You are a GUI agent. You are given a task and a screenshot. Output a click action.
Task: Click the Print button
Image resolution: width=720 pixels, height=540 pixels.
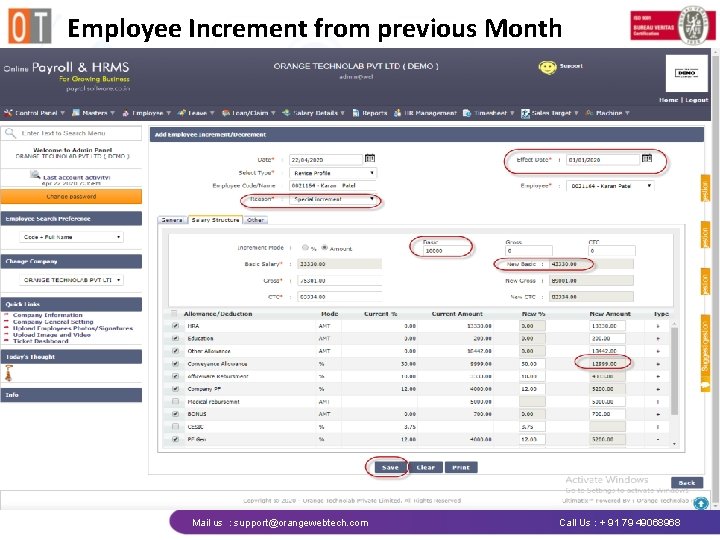click(x=461, y=467)
